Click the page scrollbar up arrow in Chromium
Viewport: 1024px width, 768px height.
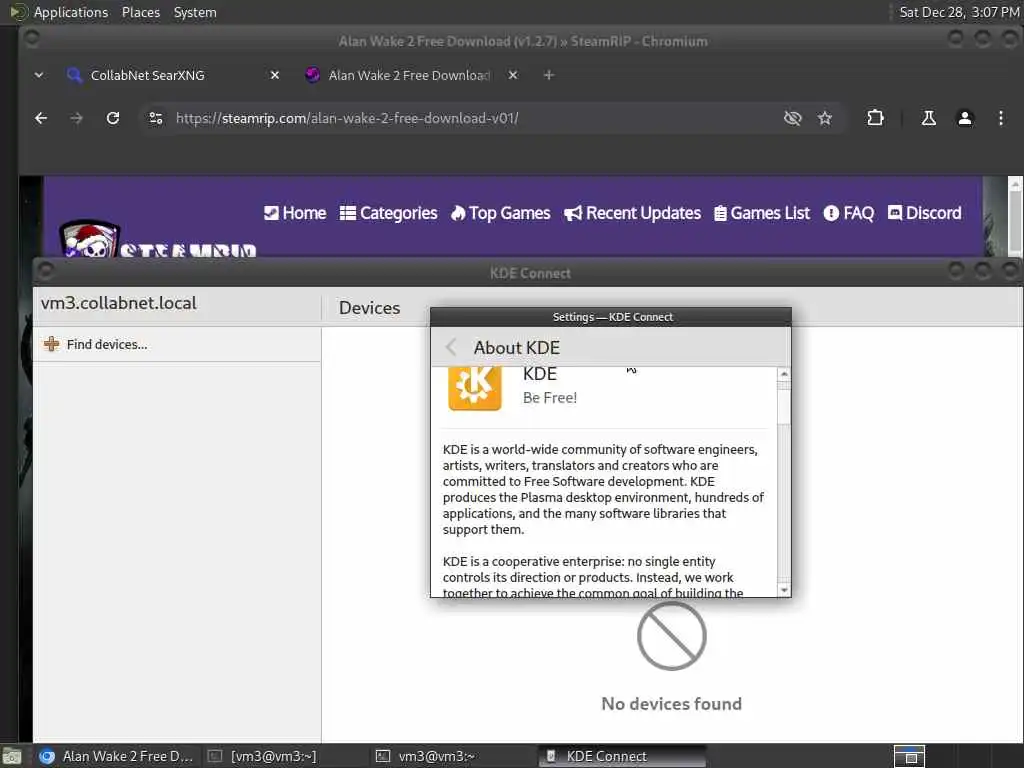click(x=1015, y=185)
